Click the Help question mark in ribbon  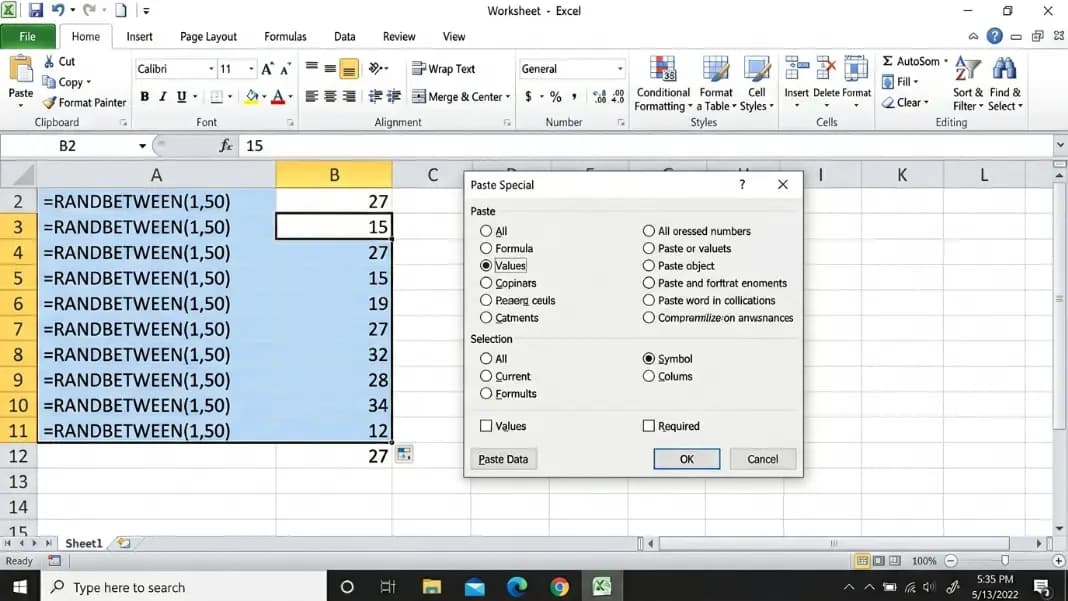pos(994,36)
